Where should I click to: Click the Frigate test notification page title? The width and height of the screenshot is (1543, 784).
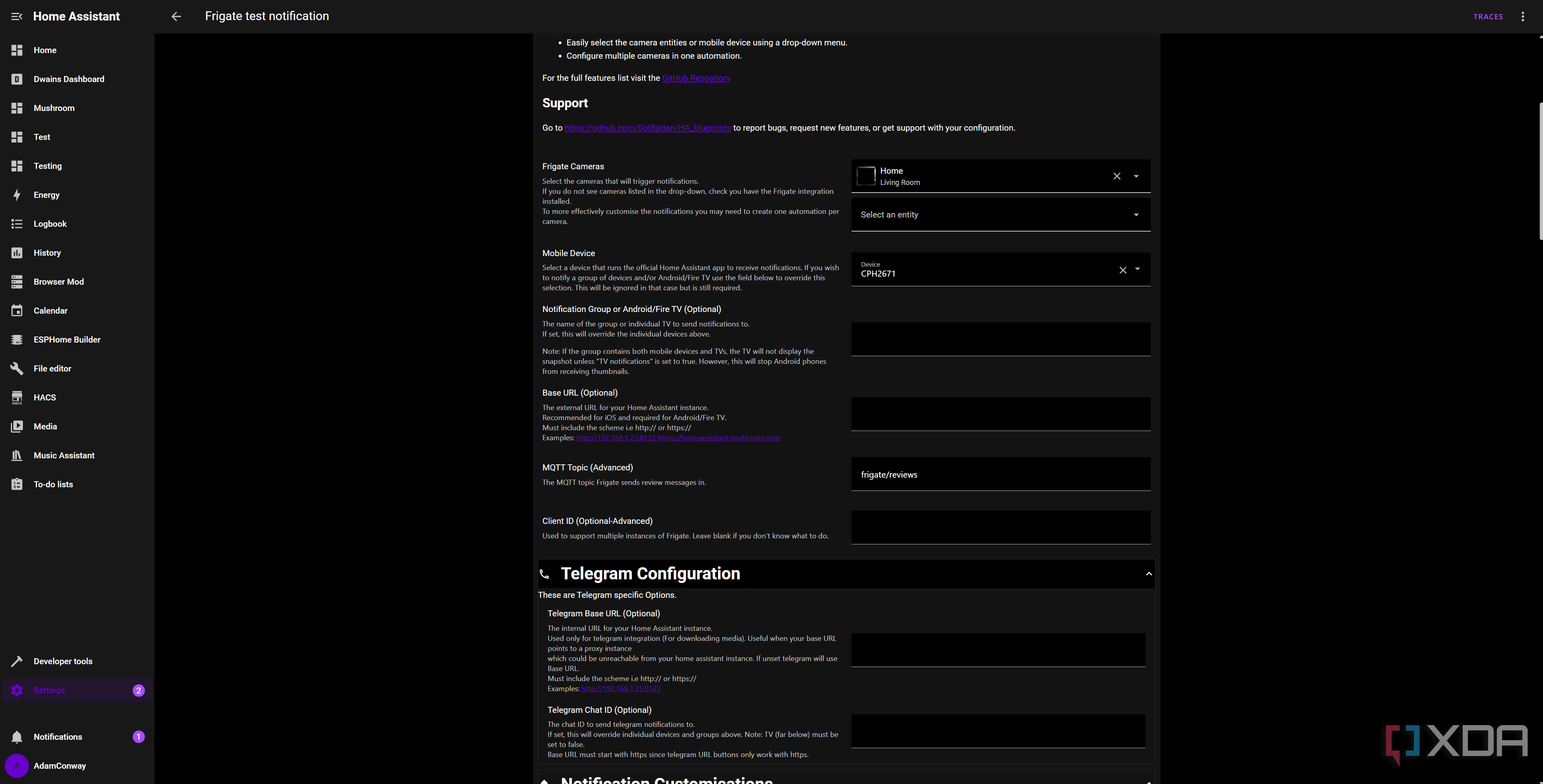(267, 16)
